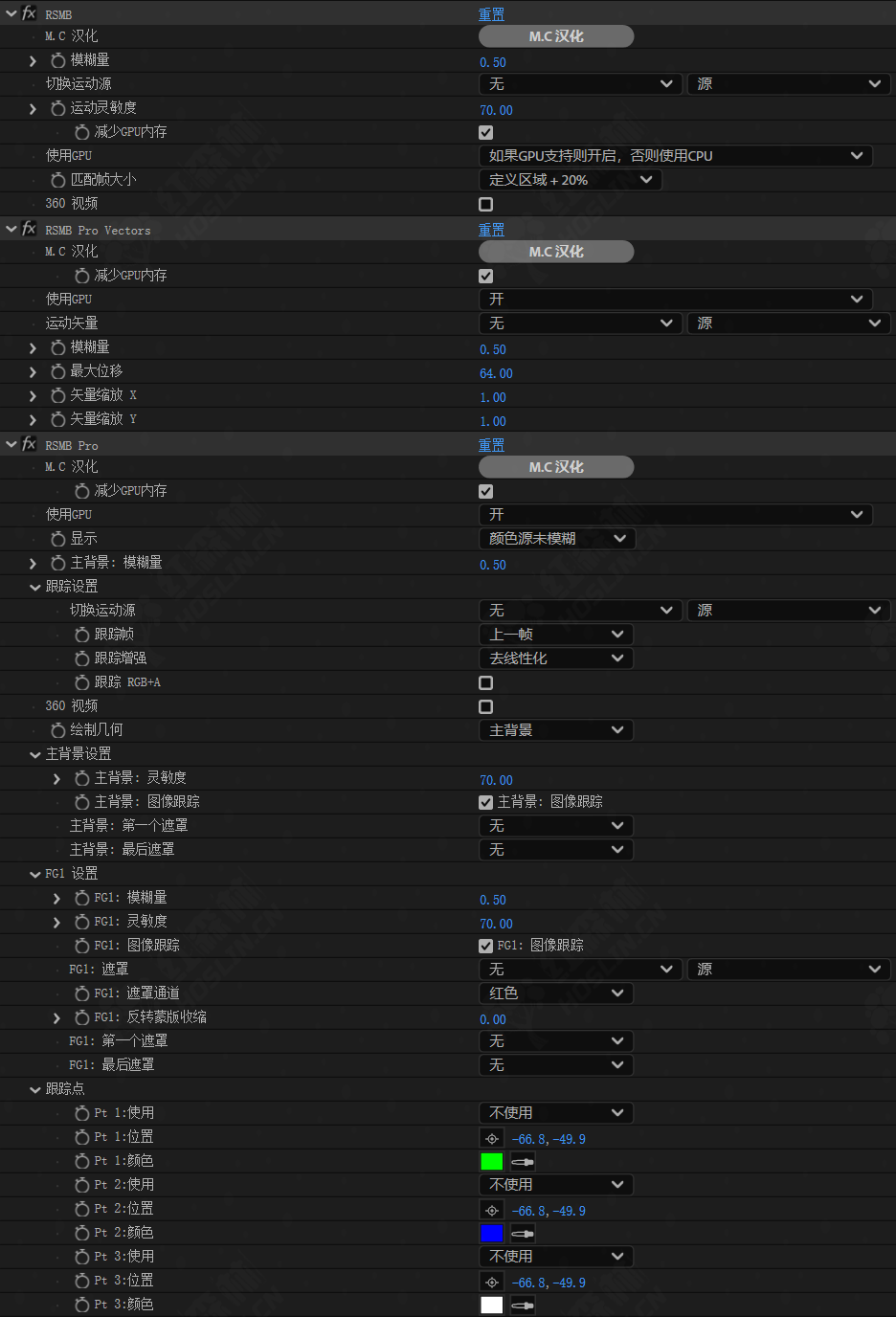
Task: Click stopwatch for 匹配帧大小
Action: 58,180
